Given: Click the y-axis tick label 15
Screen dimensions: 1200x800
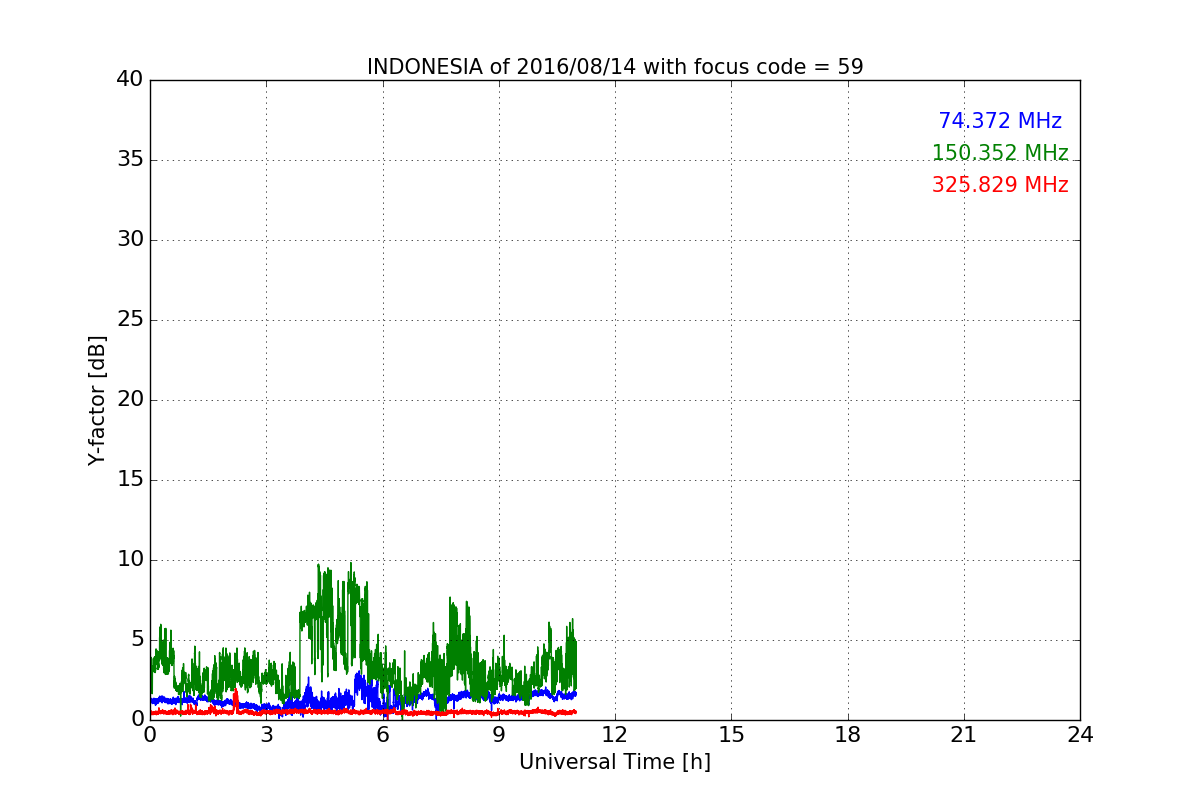Looking at the screenshot, I should 130,480.
